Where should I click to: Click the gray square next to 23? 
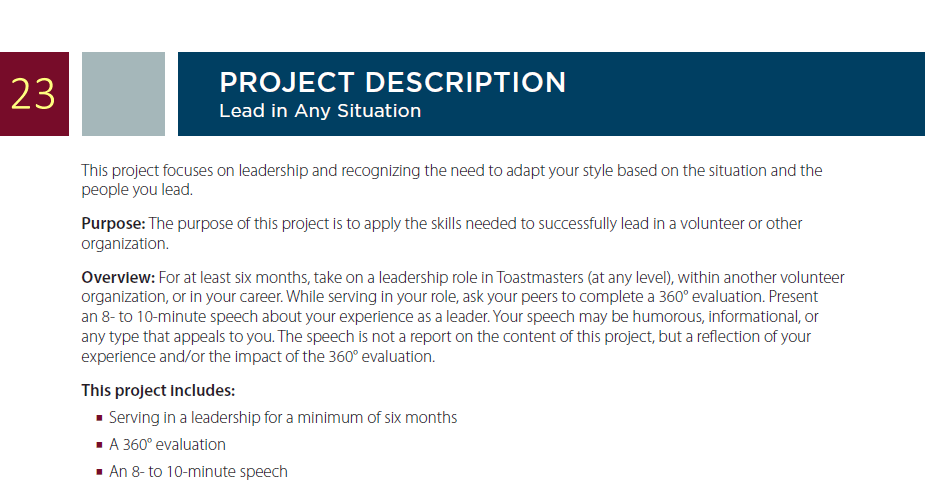pyautogui.click(x=123, y=94)
